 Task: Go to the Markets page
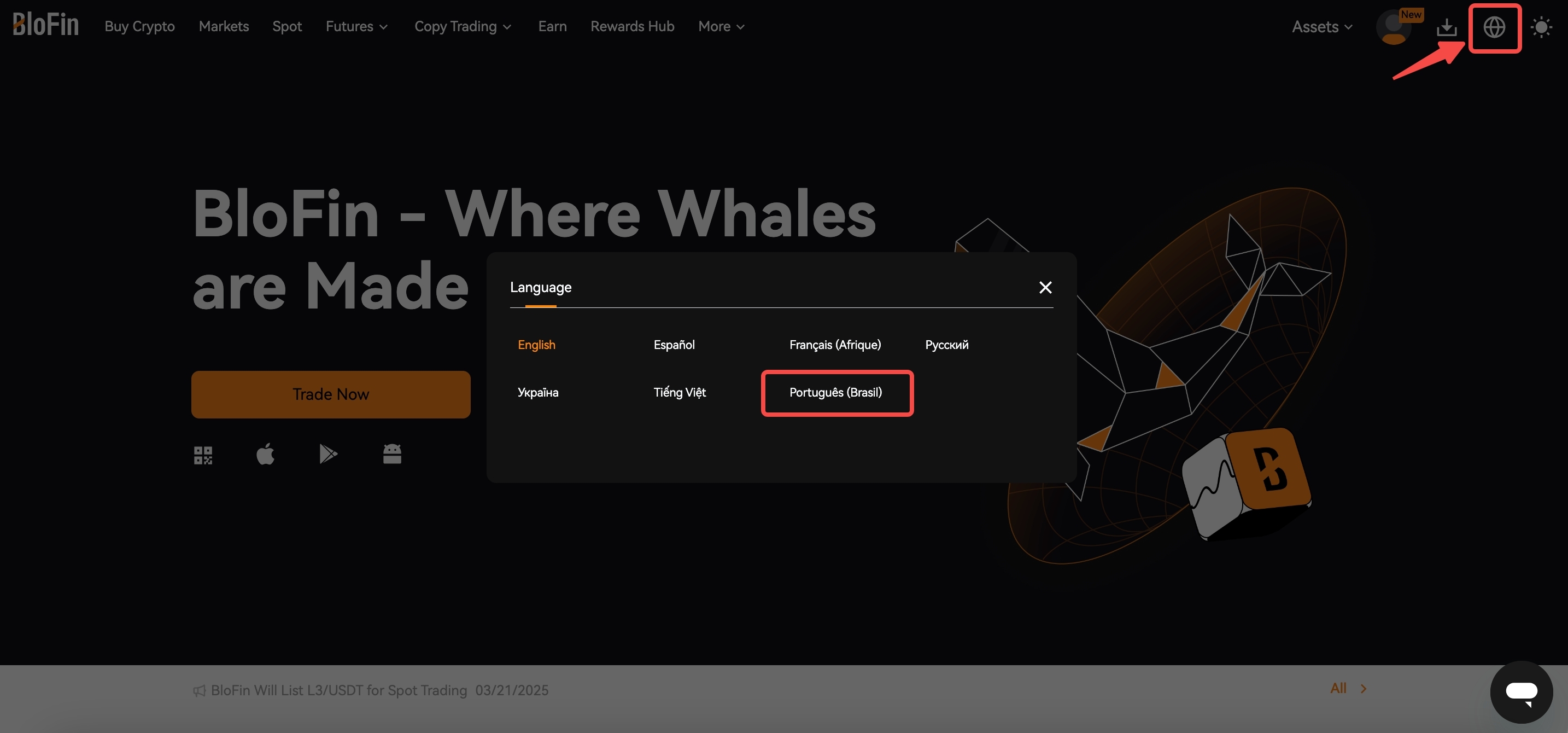click(224, 26)
